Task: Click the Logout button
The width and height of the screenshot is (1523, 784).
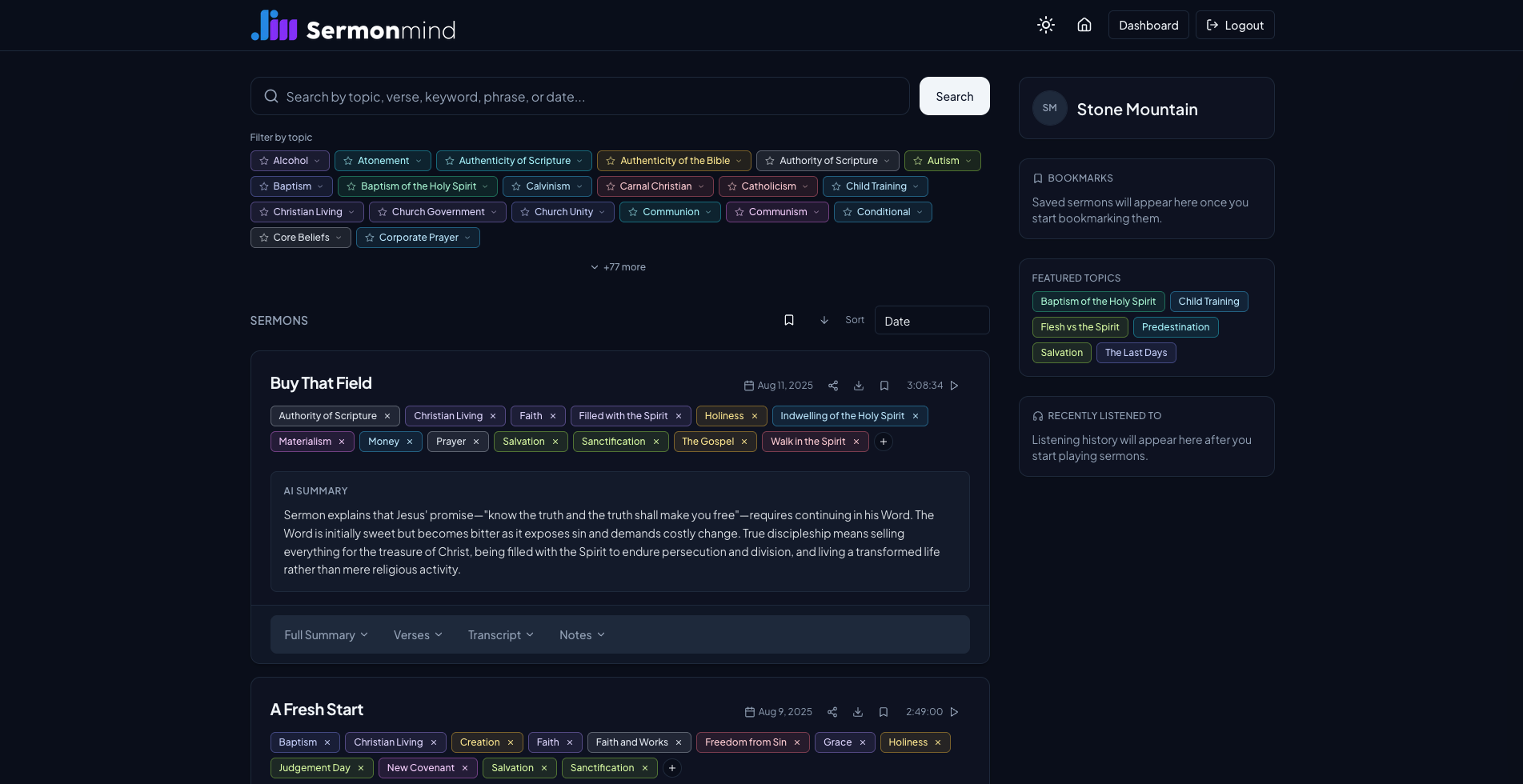Action: point(1235,25)
